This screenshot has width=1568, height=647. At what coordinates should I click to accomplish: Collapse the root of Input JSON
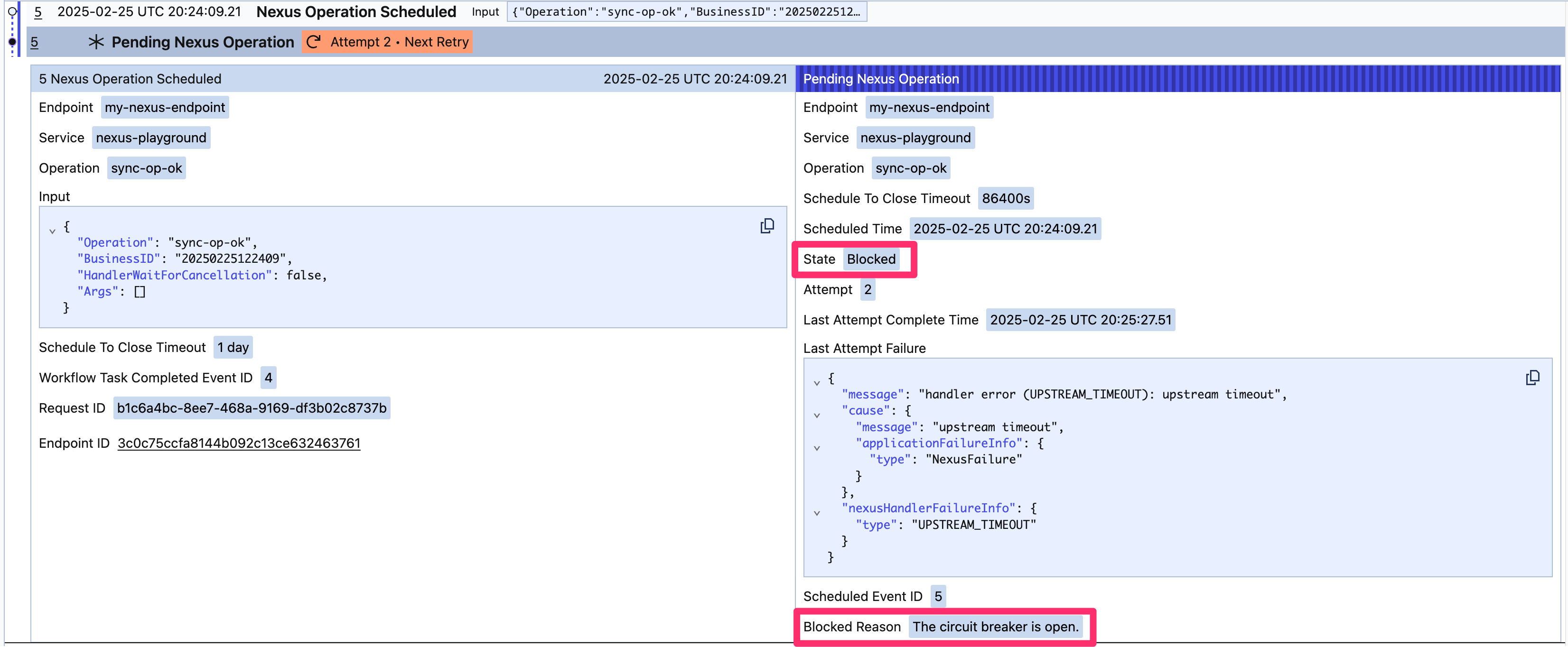(52, 231)
